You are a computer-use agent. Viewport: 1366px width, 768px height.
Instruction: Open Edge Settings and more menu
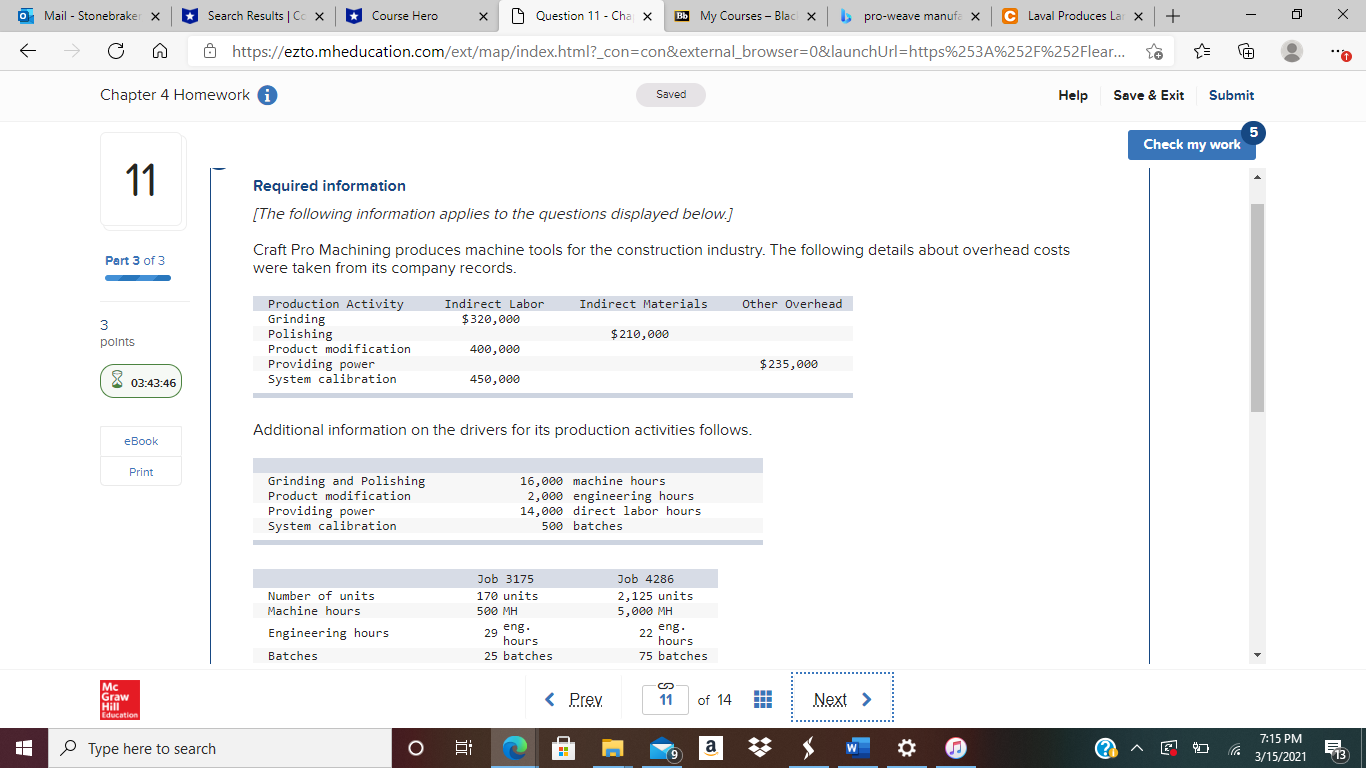point(1340,52)
